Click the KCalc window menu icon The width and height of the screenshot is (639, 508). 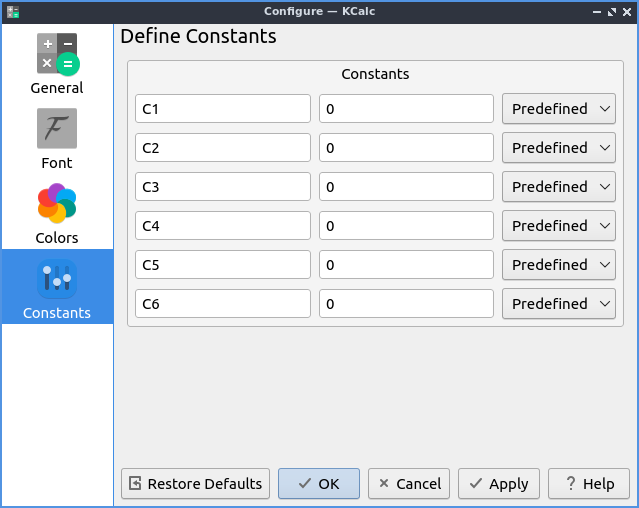pyautogui.click(x=12, y=11)
